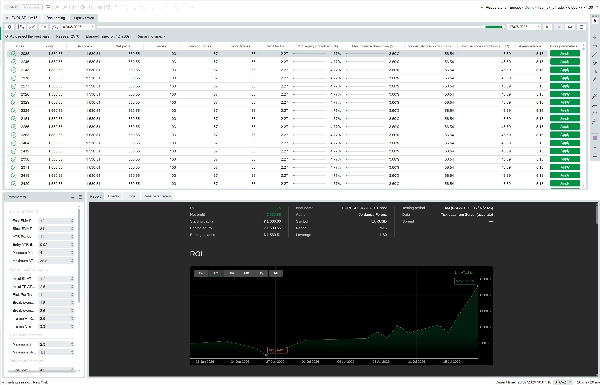Select the third (active) top tab
The height and width of the screenshot is (385, 600).
(84, 18)
